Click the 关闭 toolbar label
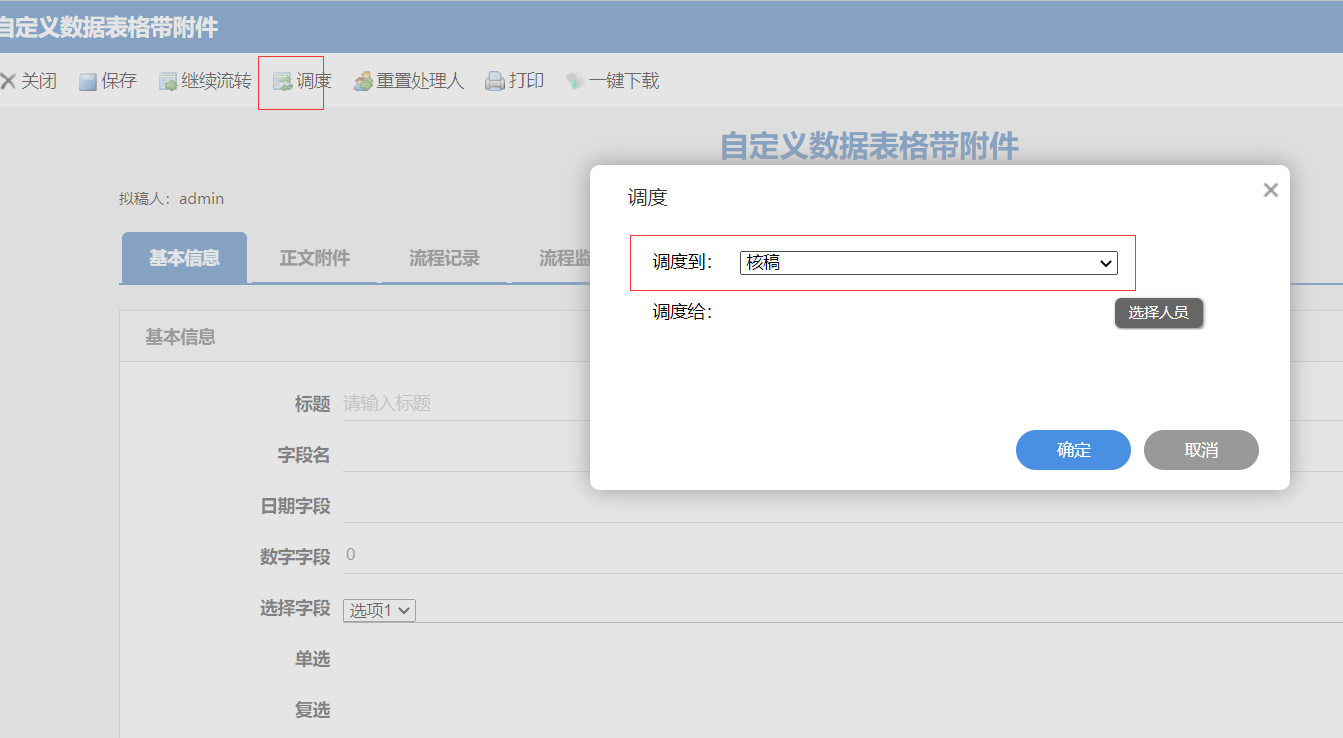 [39, 82]
